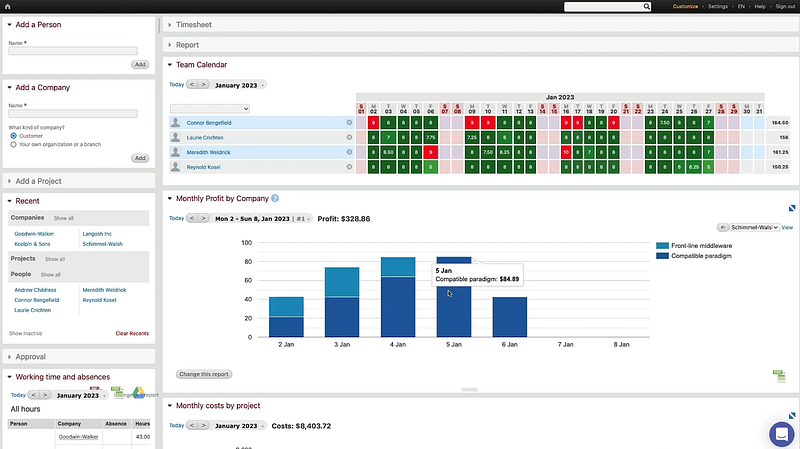Viewport: 800px width, 449px height.
Task: Show all recent Companies
Action: pos(64,218)
